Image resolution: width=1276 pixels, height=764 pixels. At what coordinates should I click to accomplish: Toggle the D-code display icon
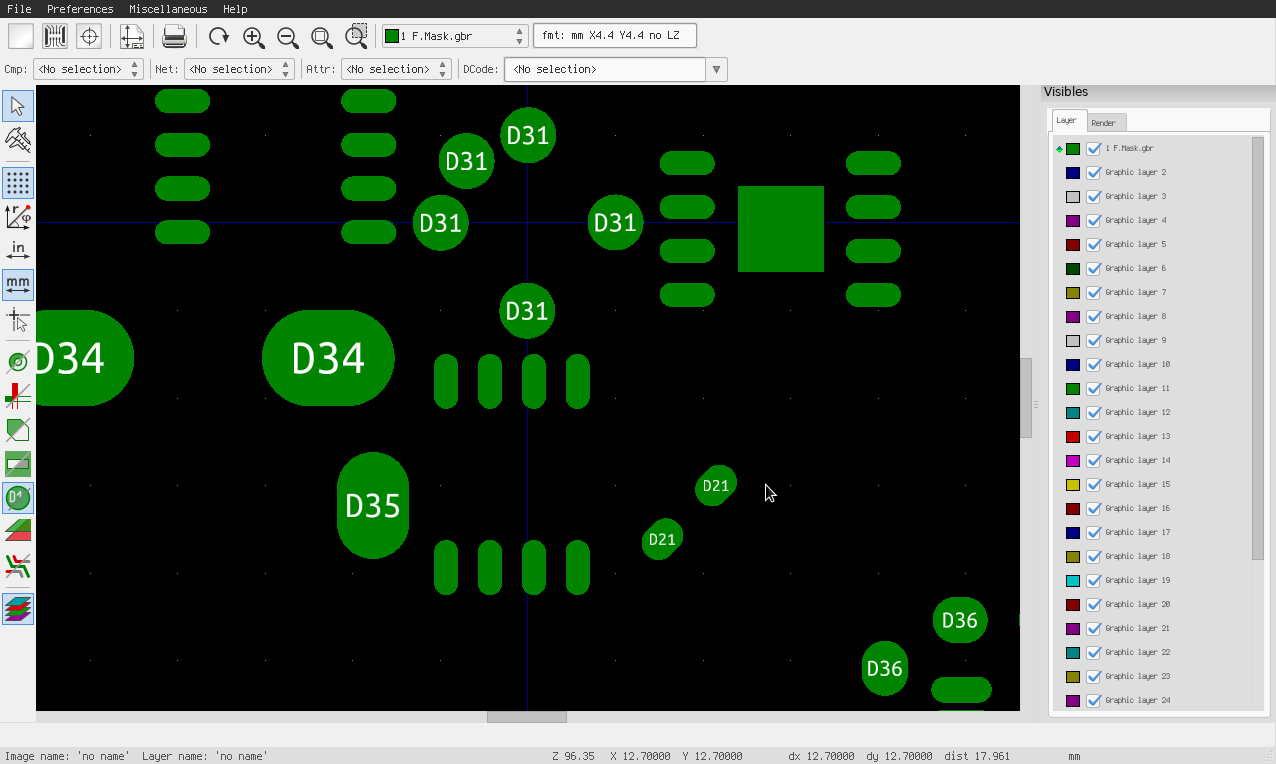pos(18,497)
